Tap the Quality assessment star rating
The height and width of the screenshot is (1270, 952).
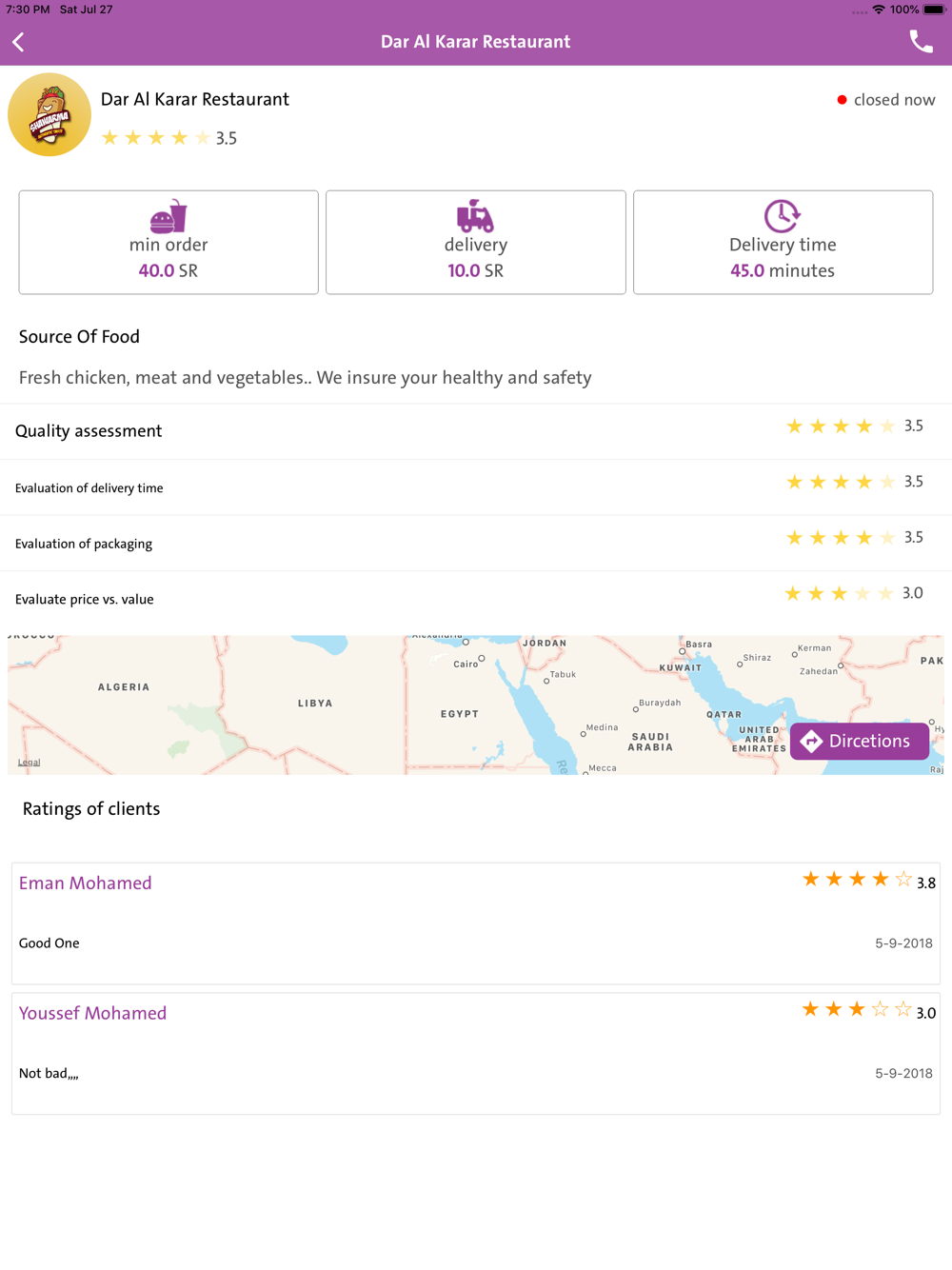pos(841,427)
